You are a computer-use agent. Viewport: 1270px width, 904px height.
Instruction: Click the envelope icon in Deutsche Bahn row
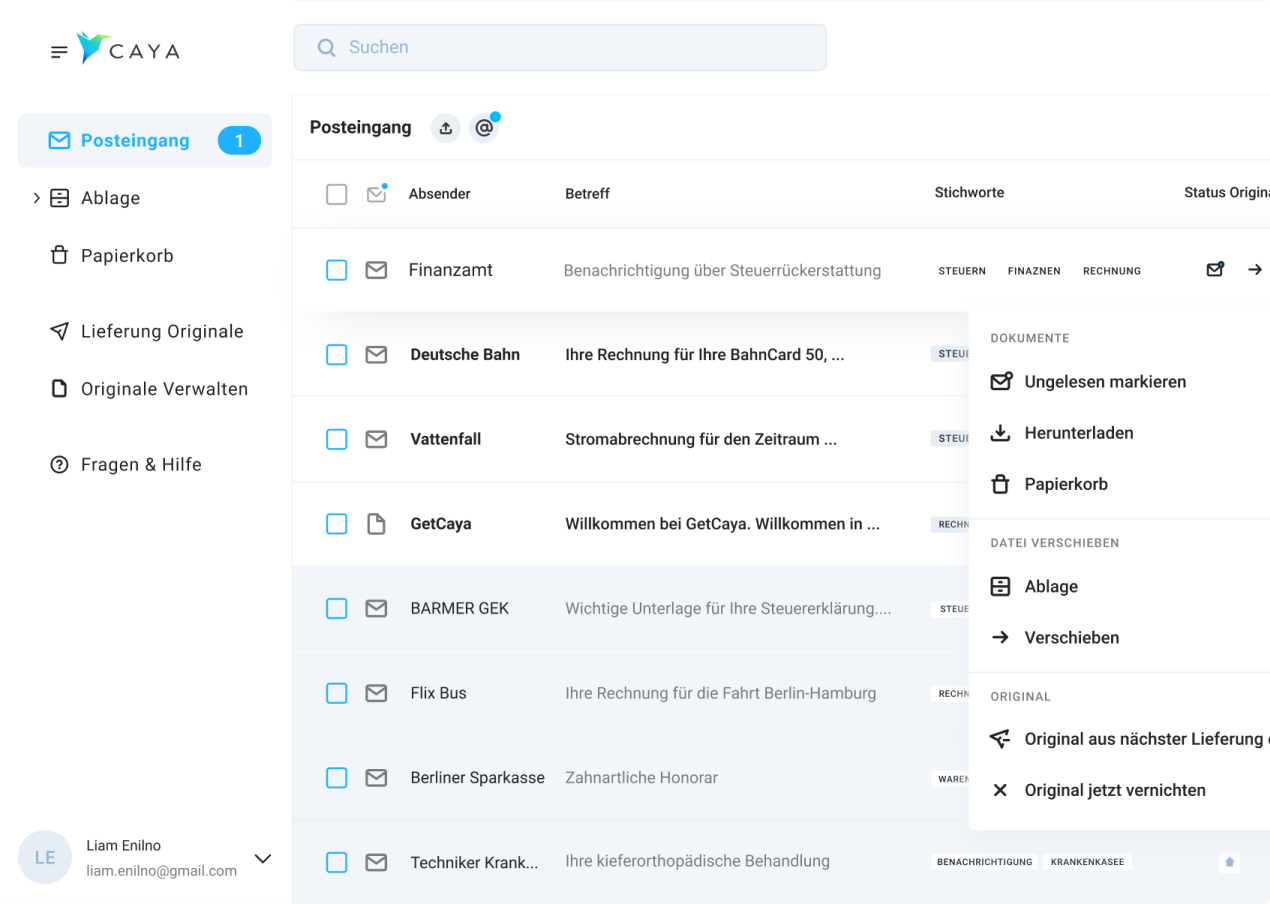tap(376, 355)
